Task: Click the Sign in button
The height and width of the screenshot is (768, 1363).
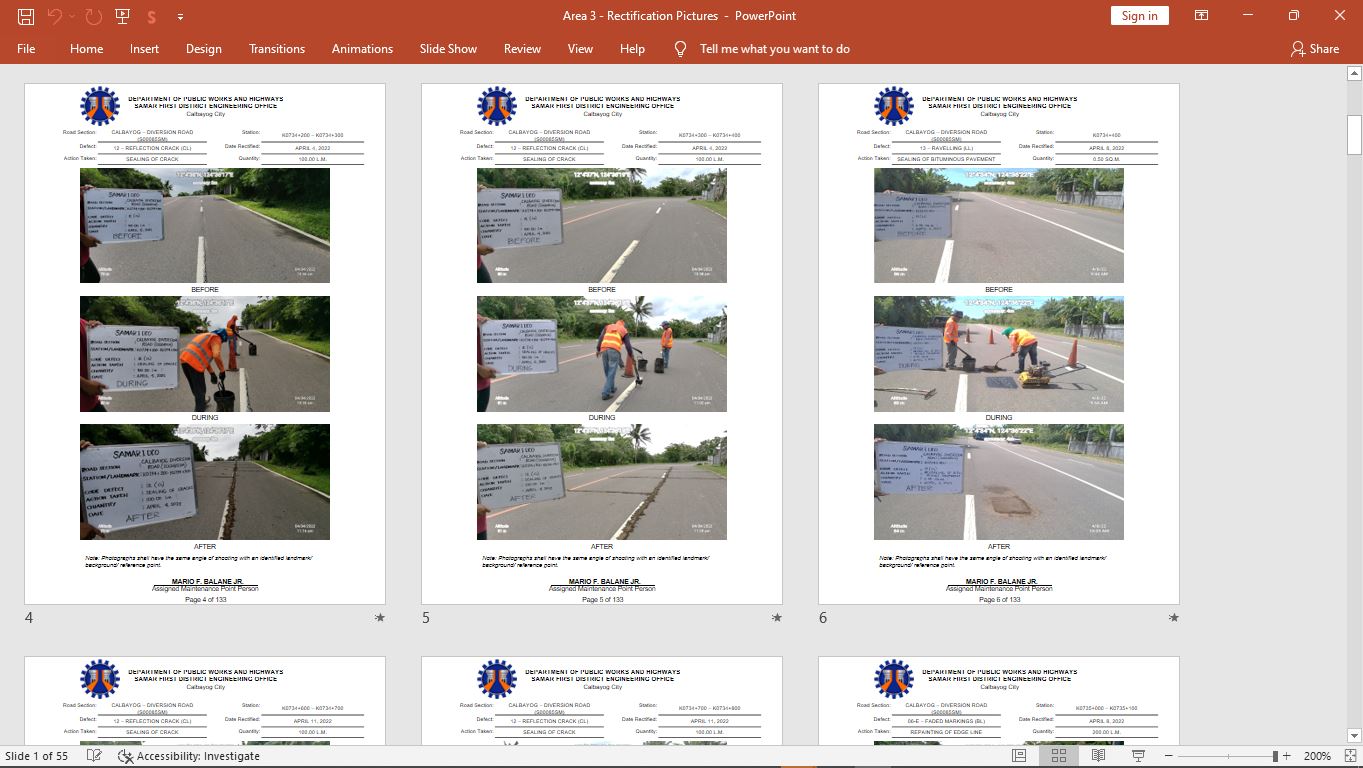Action: 1140,16
